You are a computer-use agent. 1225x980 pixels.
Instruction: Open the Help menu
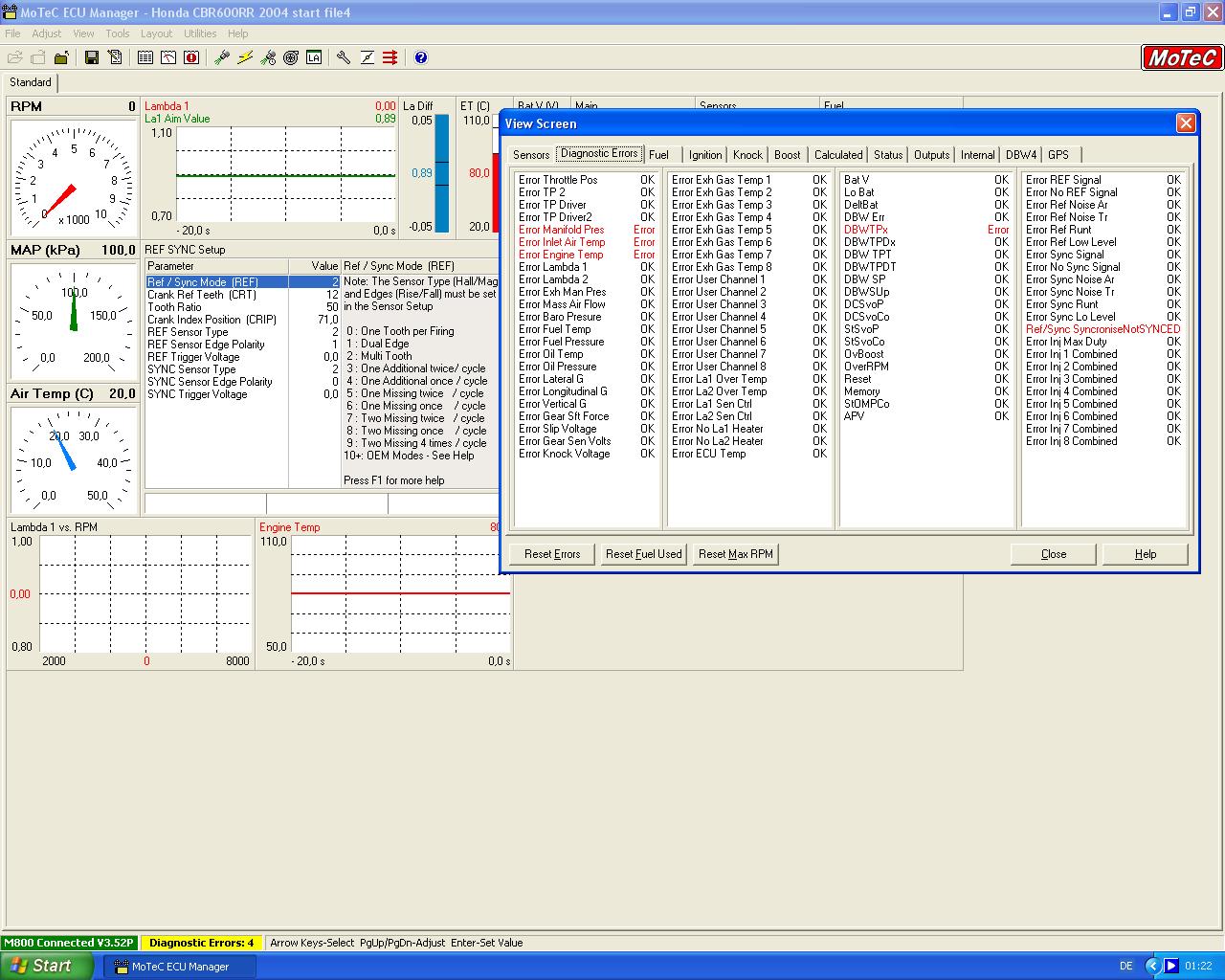(237, 33)
